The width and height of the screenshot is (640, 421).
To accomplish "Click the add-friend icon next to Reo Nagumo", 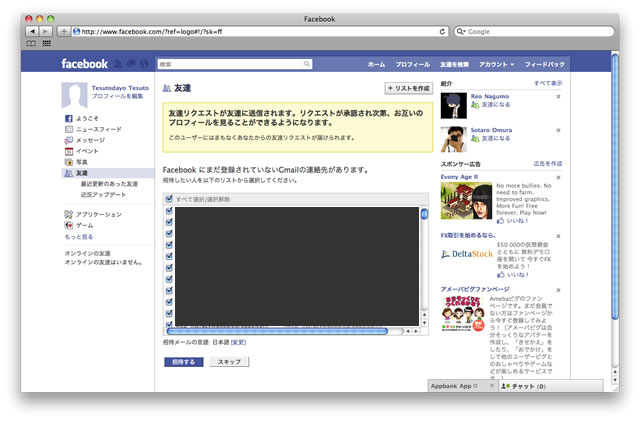I will [475, 105].
